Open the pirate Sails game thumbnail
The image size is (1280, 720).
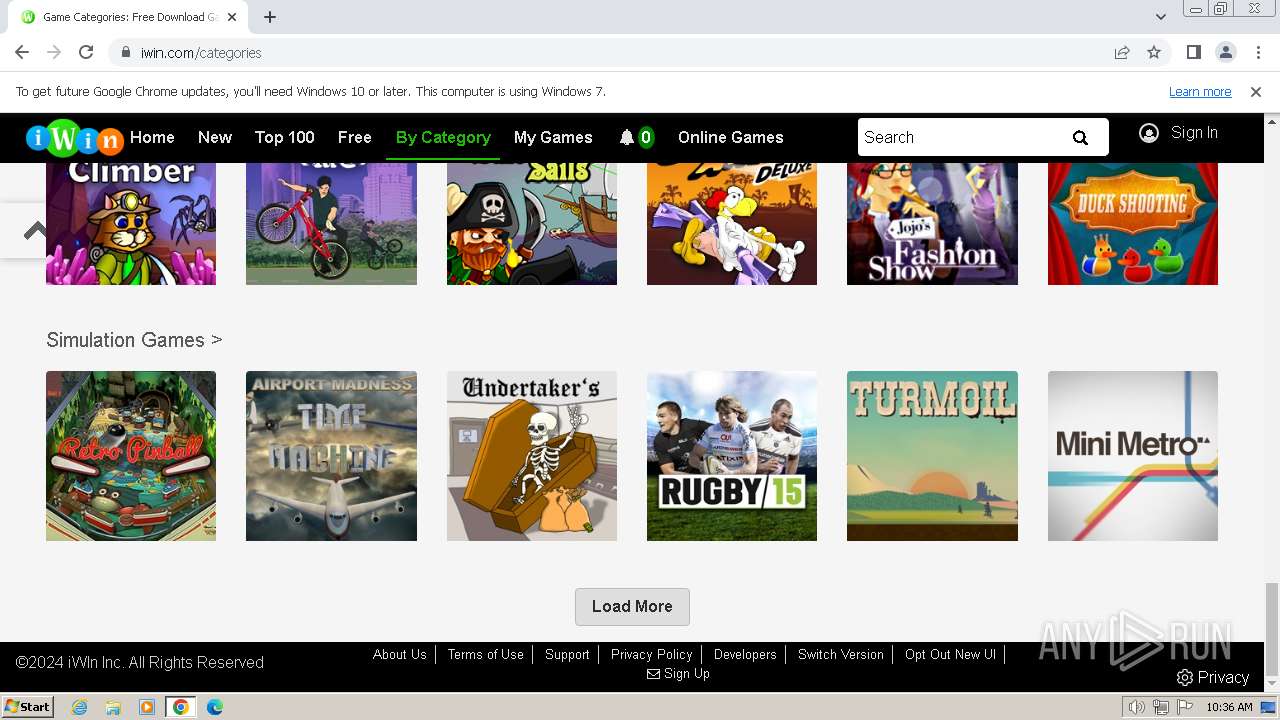coord(532,224)
